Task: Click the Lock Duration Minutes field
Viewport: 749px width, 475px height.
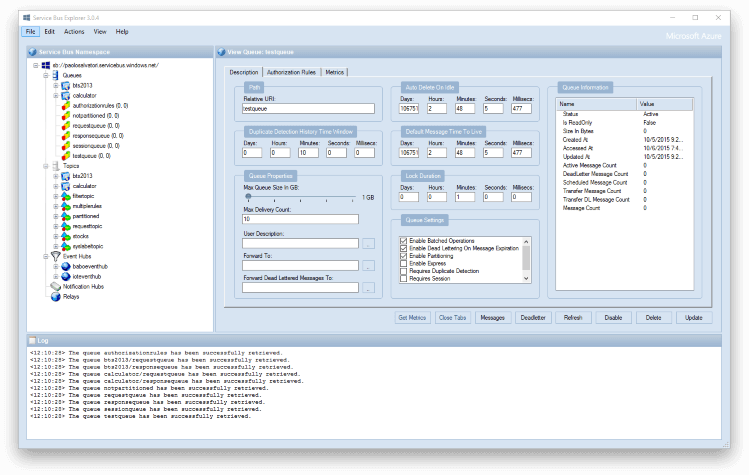Action: pyautogui.click(x=465, y=197)
